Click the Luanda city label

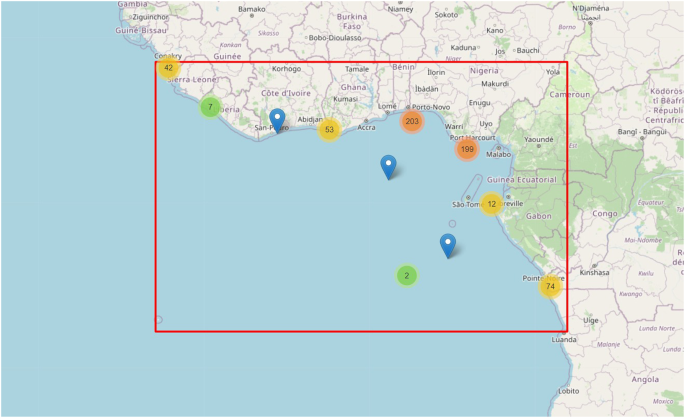pyautogui.click(x=564, y=339)
